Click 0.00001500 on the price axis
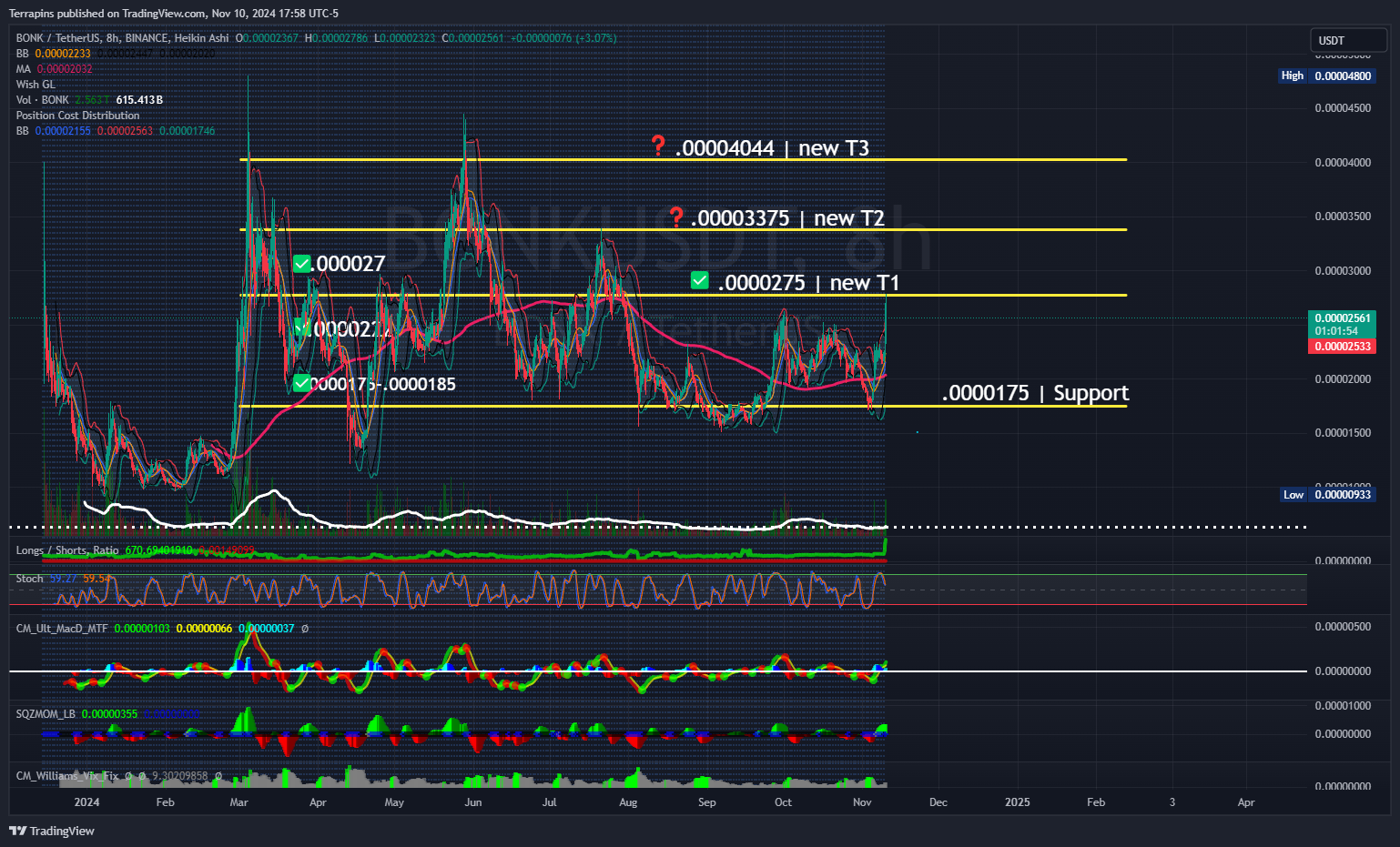 point(1343,433)
